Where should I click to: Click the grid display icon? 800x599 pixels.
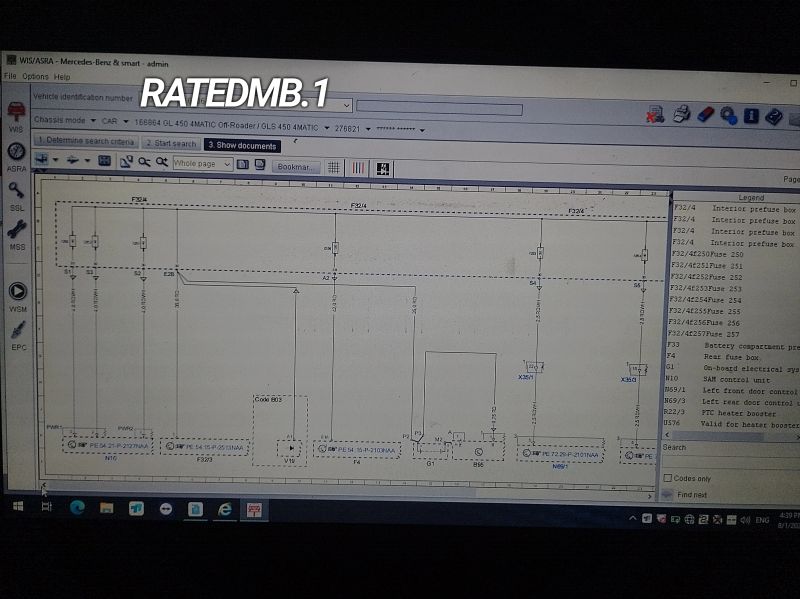(x=334, y=167)
